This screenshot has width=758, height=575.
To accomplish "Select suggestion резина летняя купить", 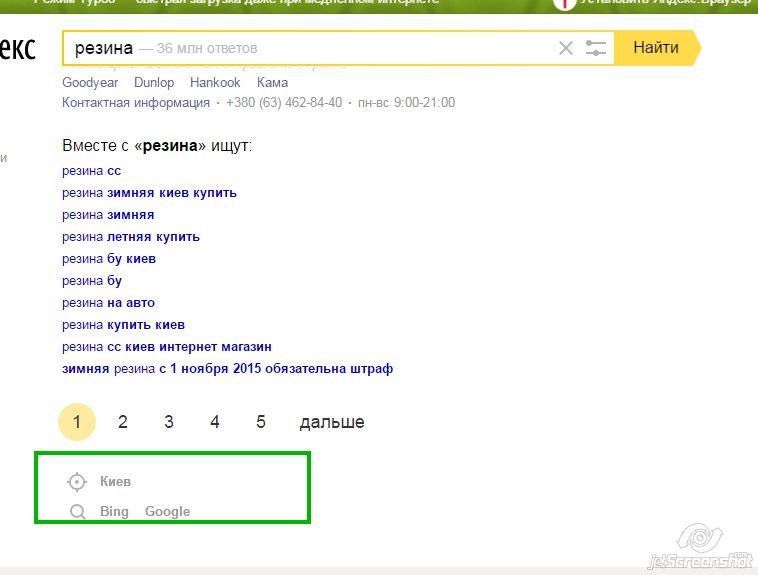I will pos(131,237).
